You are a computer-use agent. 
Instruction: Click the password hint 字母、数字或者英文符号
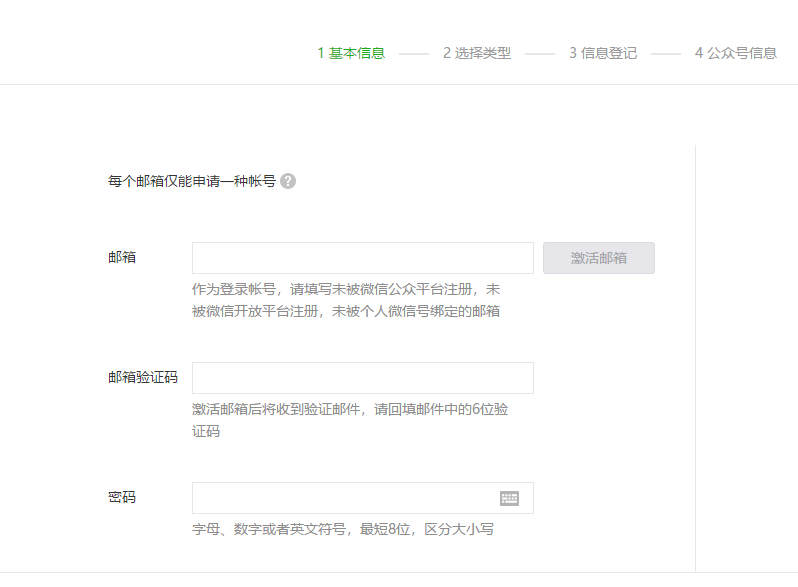343,529
